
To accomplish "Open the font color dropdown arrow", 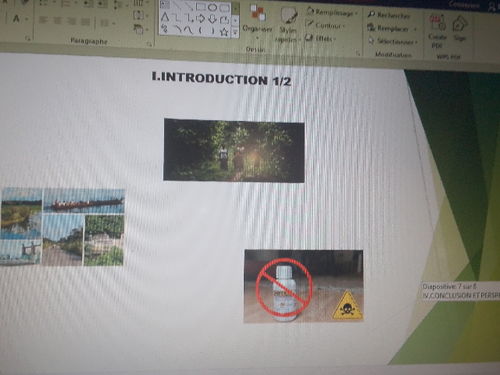I will pyautogui.click(x=27, y=19).
